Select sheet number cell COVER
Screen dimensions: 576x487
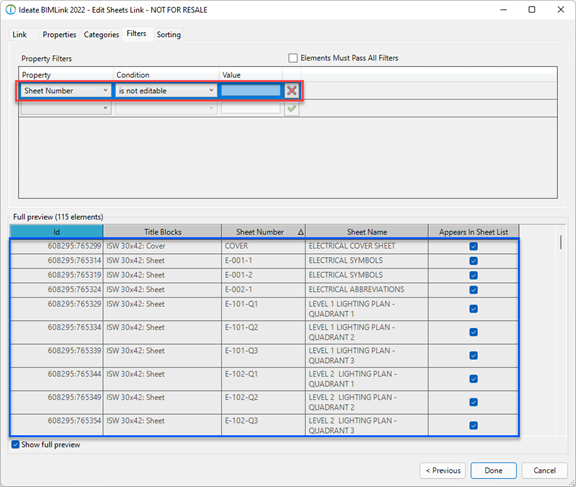263,246
